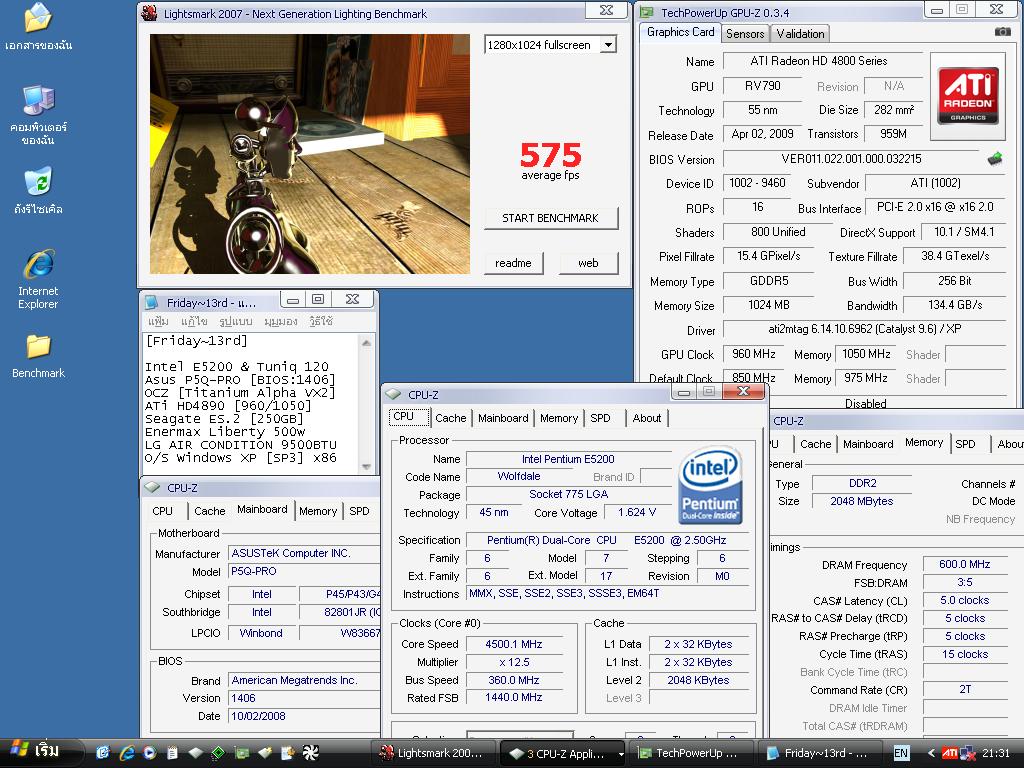1024x768 pixels.
Task: Click the Notepad scrollbar up arrow
Action: tap(366, 342)
